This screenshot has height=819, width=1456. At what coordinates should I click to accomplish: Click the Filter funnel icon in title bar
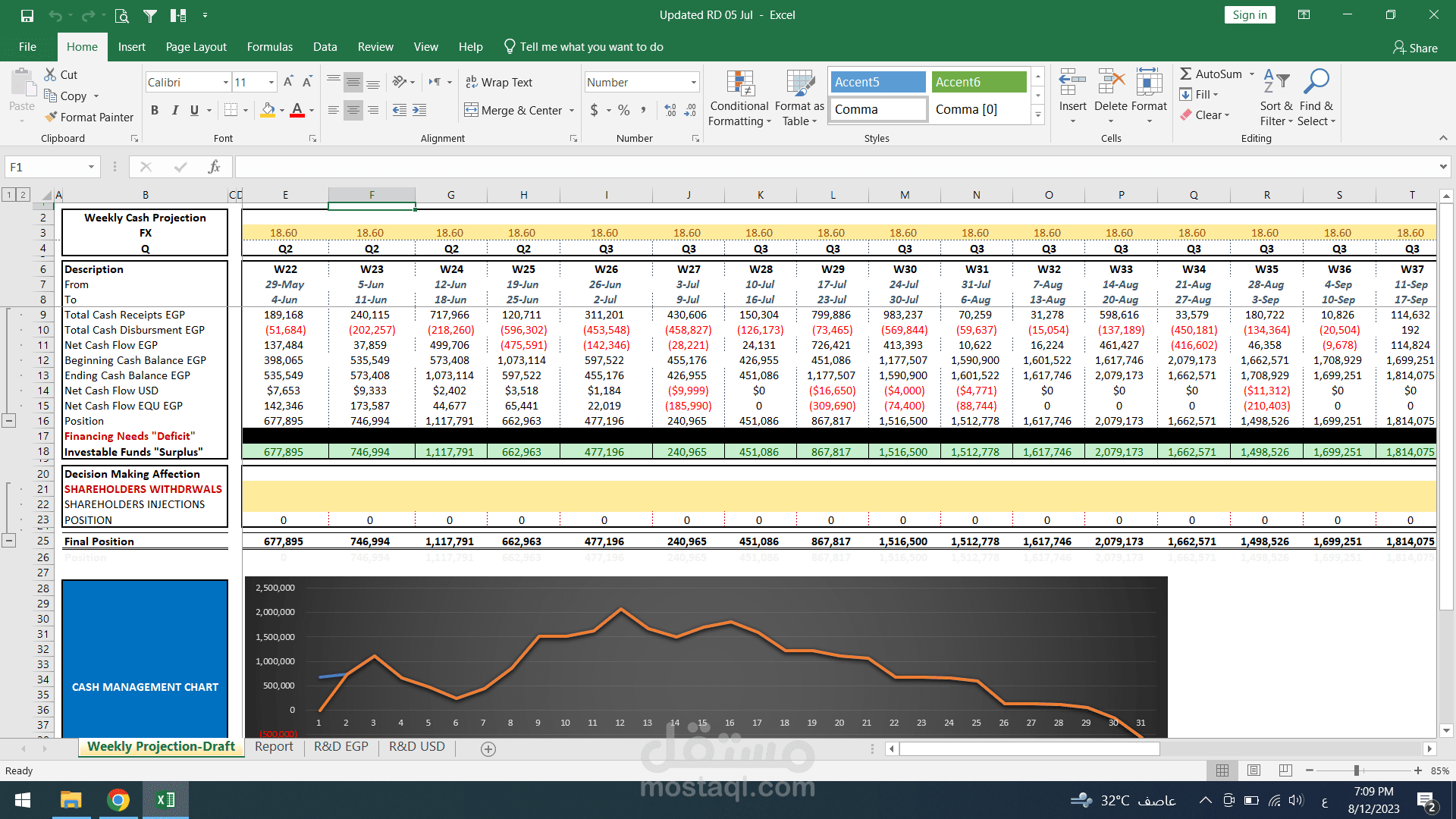coord(150,15)
